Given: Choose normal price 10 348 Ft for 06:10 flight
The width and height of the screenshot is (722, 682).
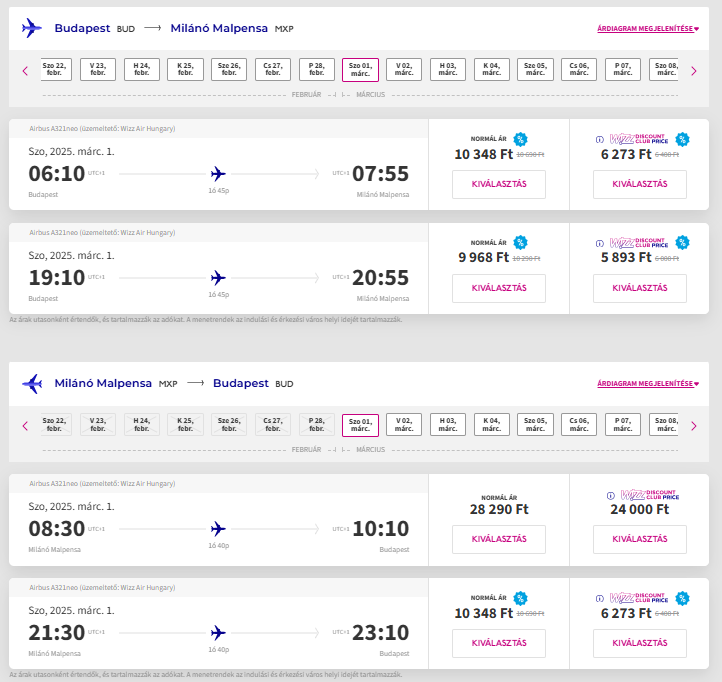Looking at the screenshot, I should (x=498, y=185).
